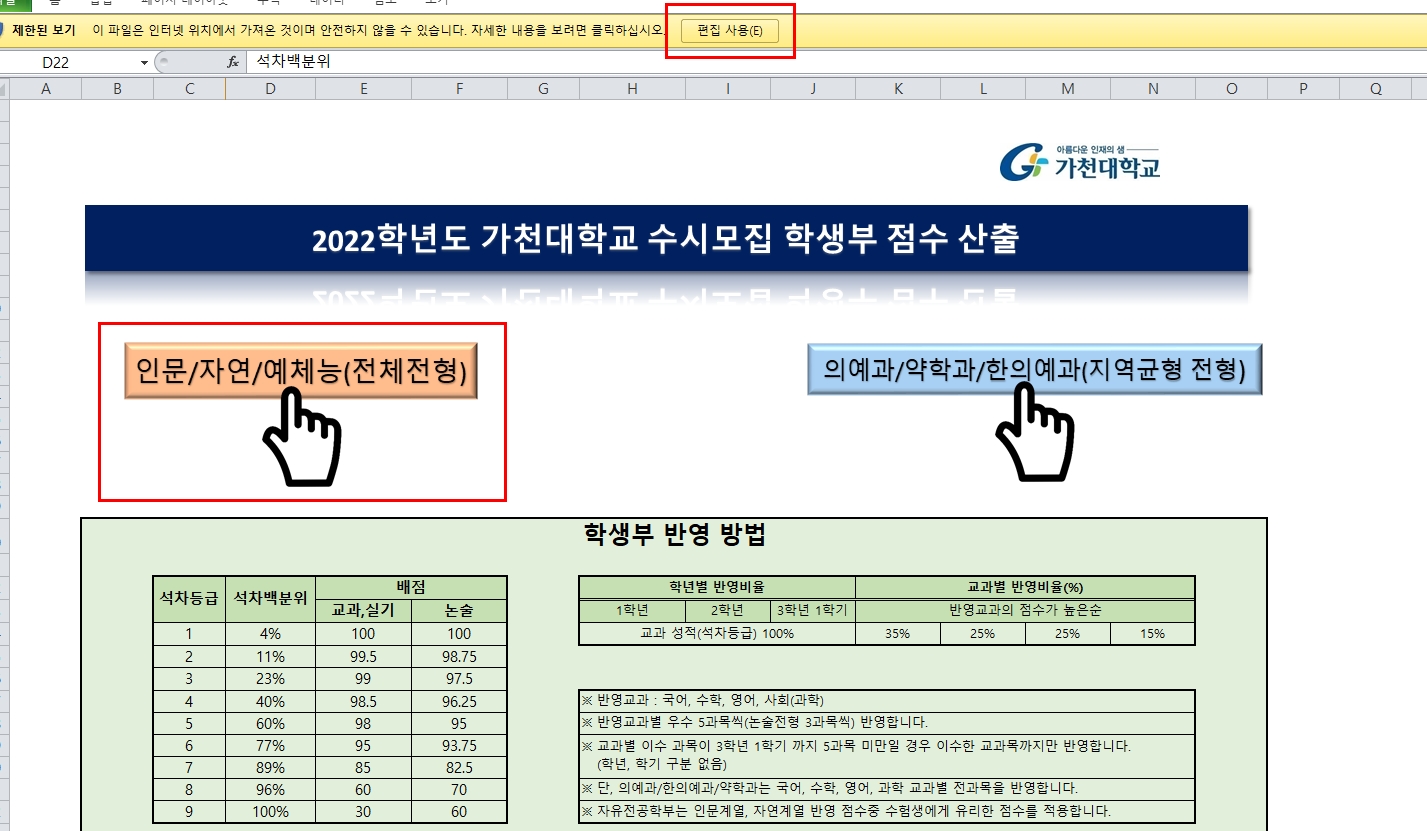
Task: Click the 97.5 논술 score cell
Action: [x=459, y=679]
